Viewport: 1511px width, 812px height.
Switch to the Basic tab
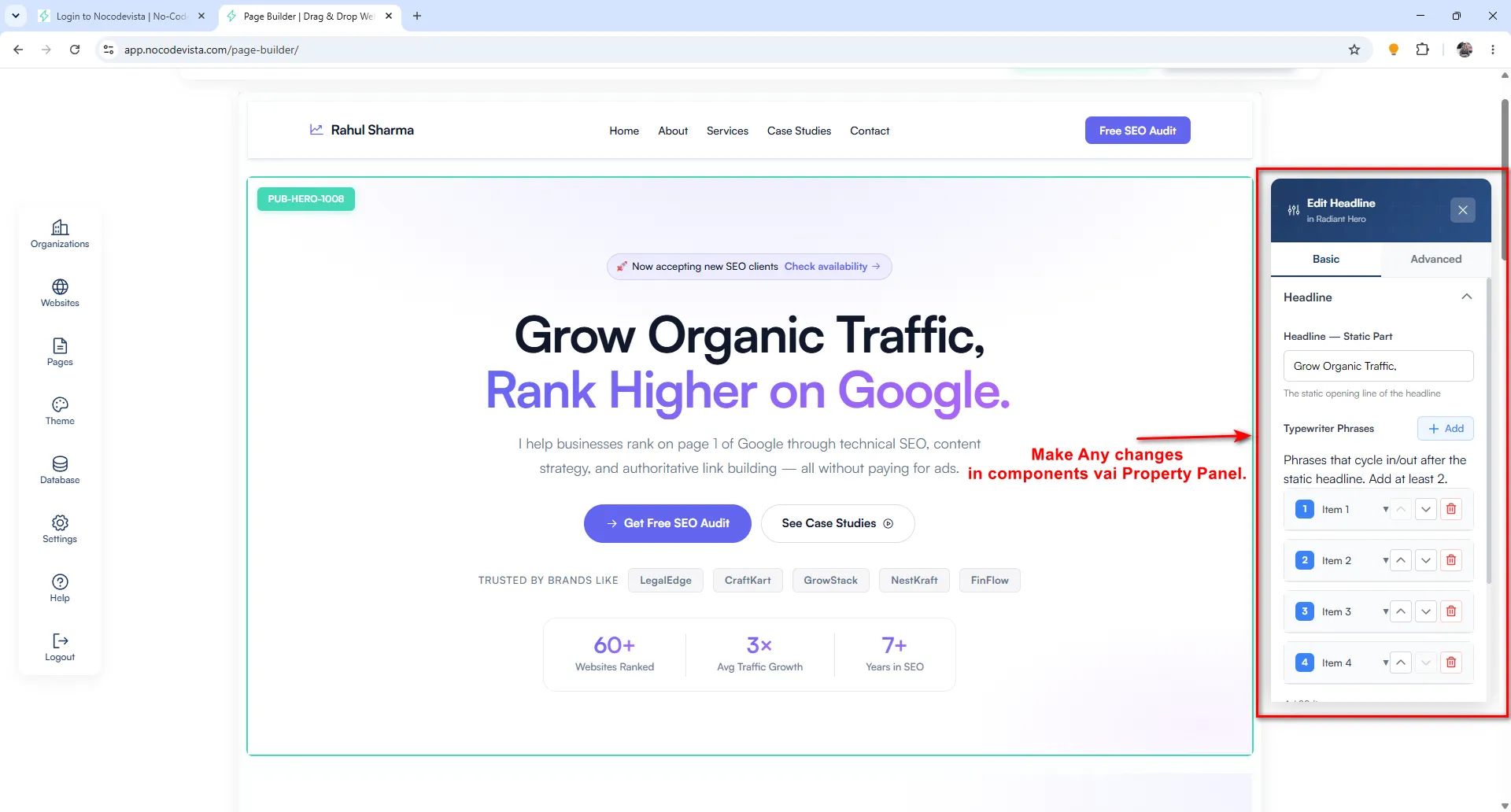pyautogui.click(x=1325, y=259)
